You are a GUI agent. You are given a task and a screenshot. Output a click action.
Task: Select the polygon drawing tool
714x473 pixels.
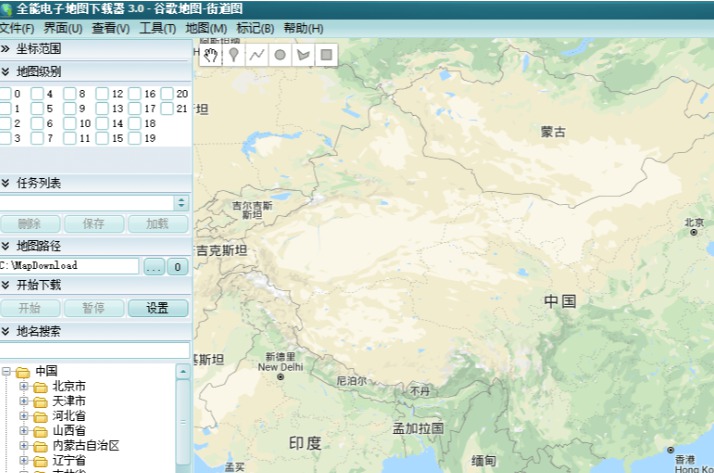point(303,55)
